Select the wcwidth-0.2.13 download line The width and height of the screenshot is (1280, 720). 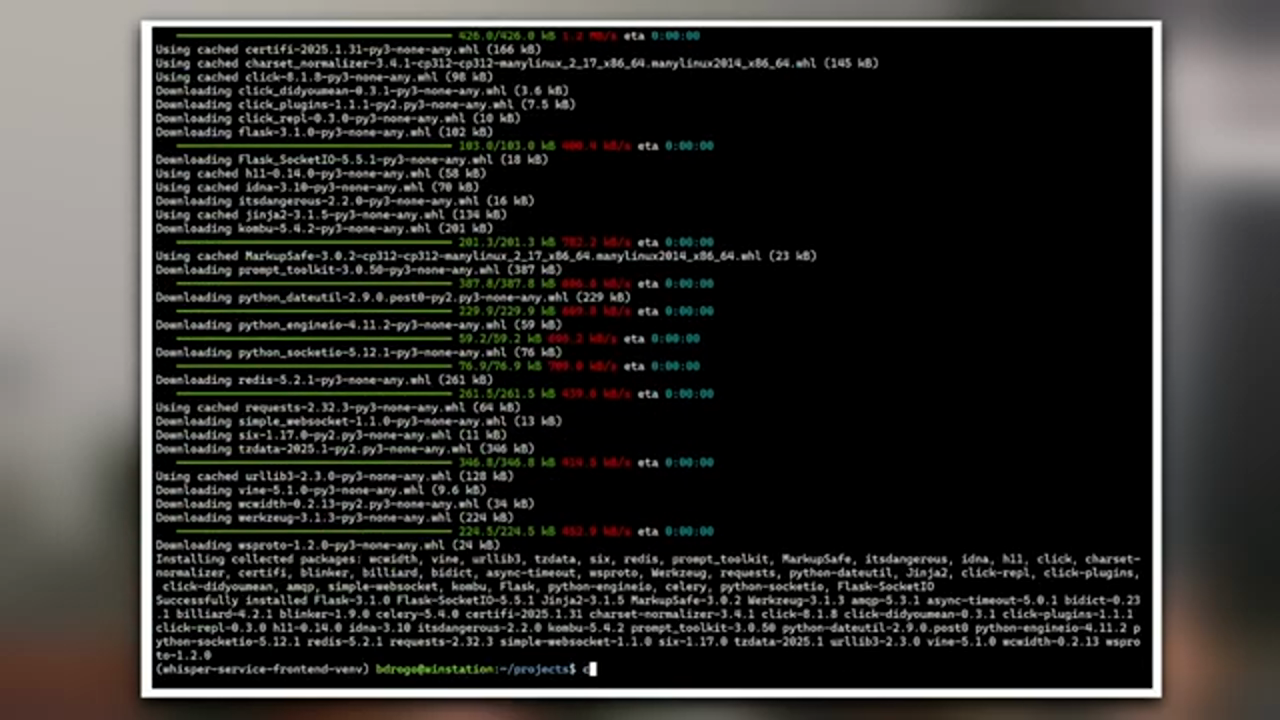(x=345, y=504)
